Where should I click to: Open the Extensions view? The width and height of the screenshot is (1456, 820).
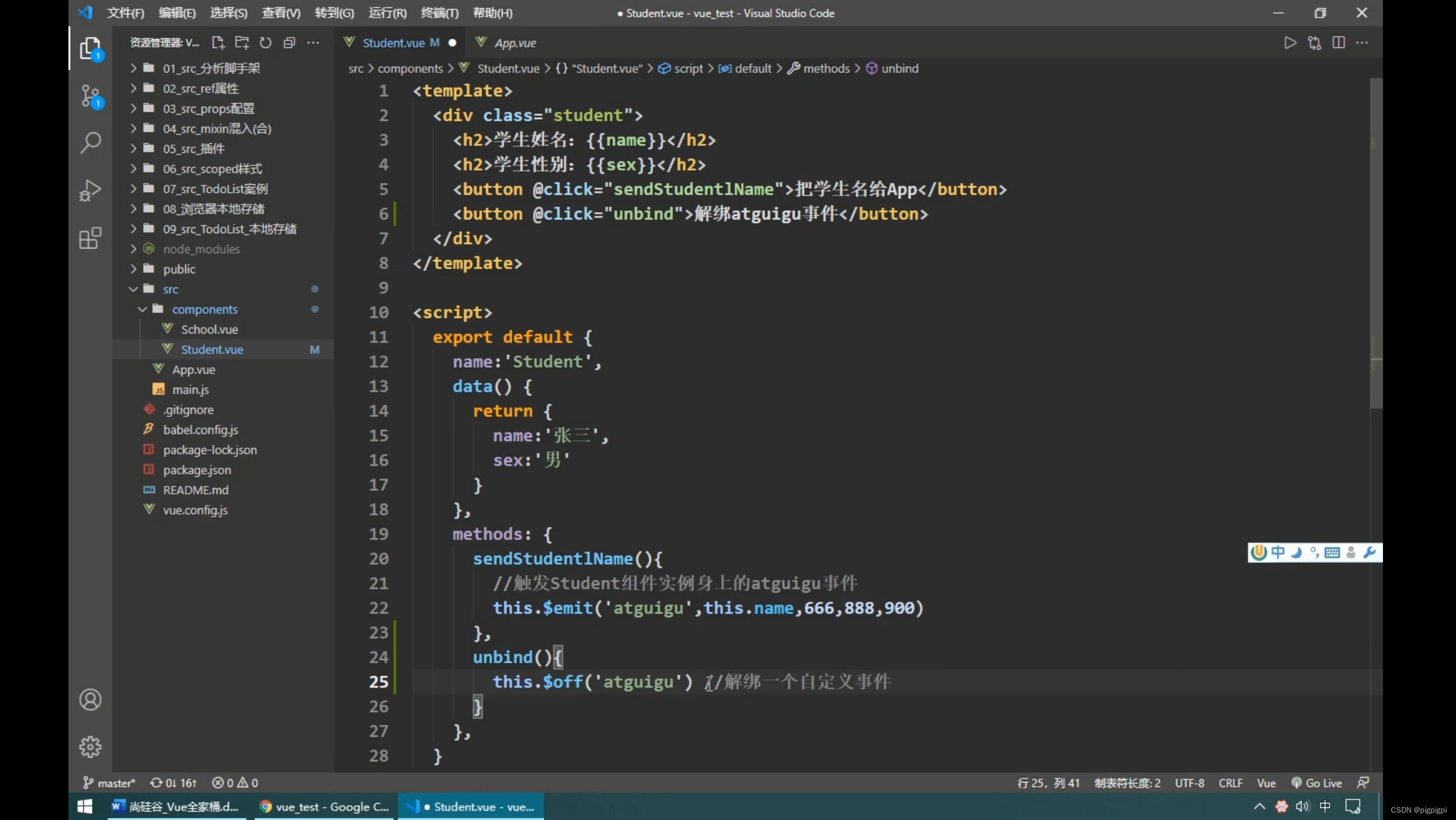pos(90,238)
